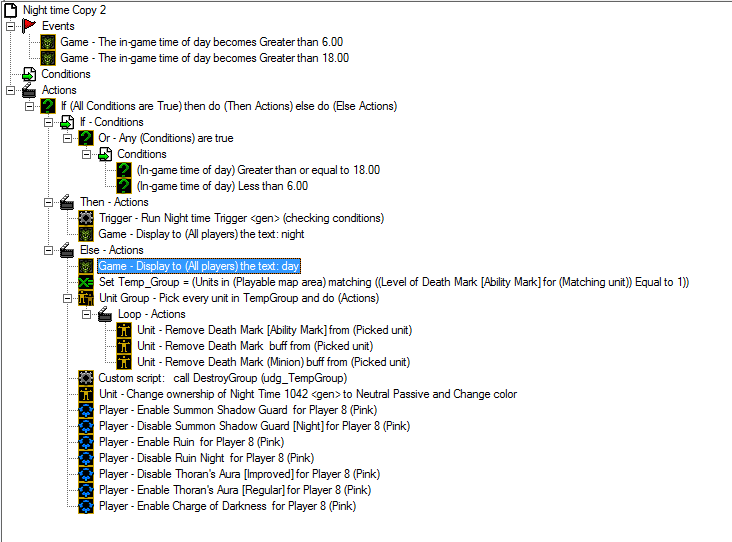Click the Unit Group icon for 'Pick every unit'

[86, 298]
